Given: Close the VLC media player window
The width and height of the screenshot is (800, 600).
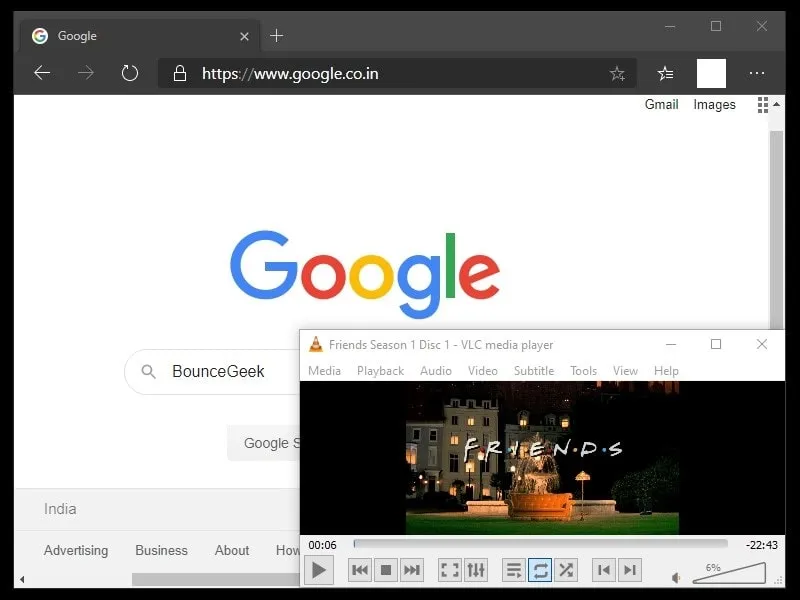Looking at the screenshot, I should click(x=761, y=344).
